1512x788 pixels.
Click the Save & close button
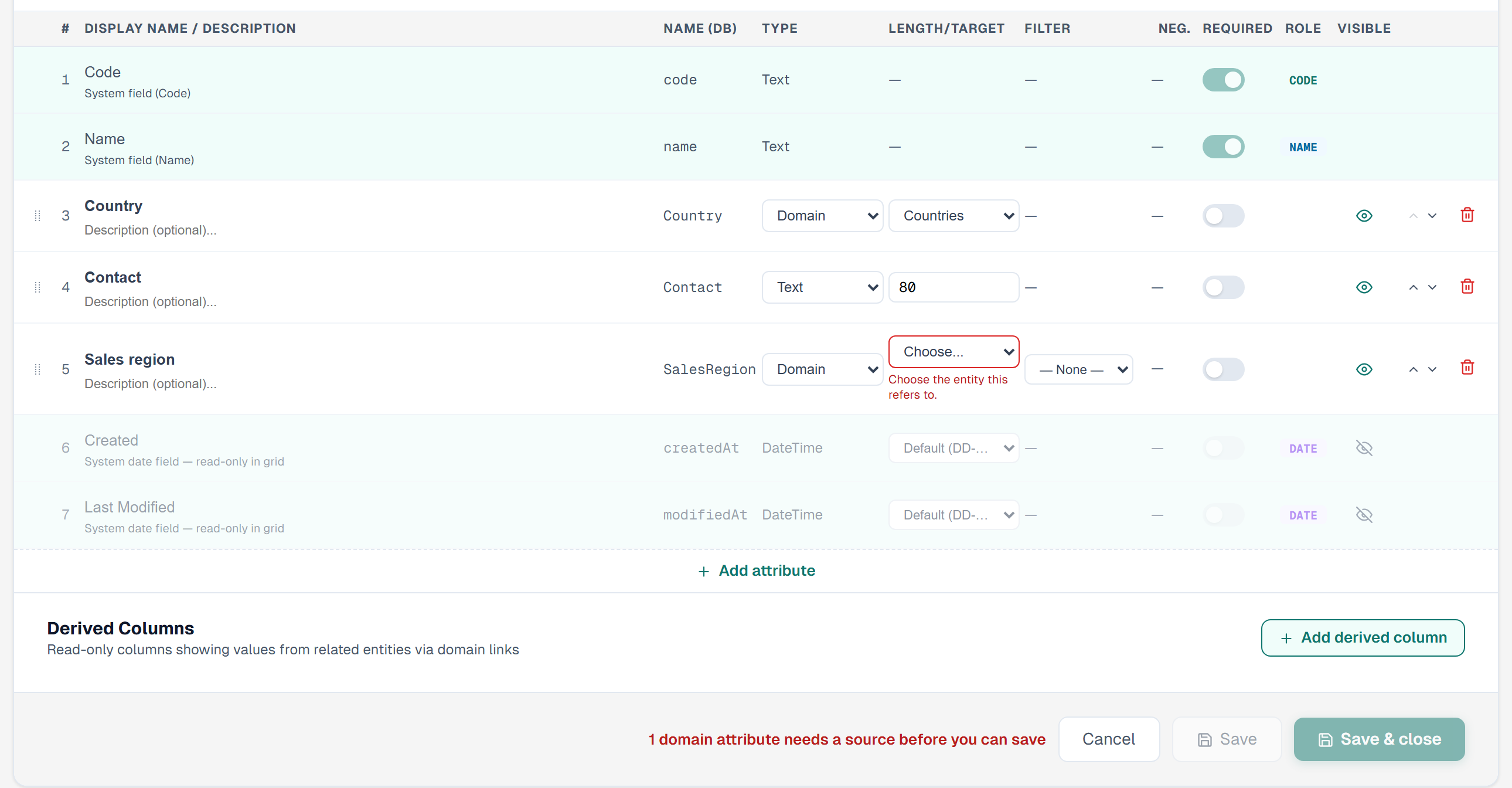click(x=1379, y=739)
